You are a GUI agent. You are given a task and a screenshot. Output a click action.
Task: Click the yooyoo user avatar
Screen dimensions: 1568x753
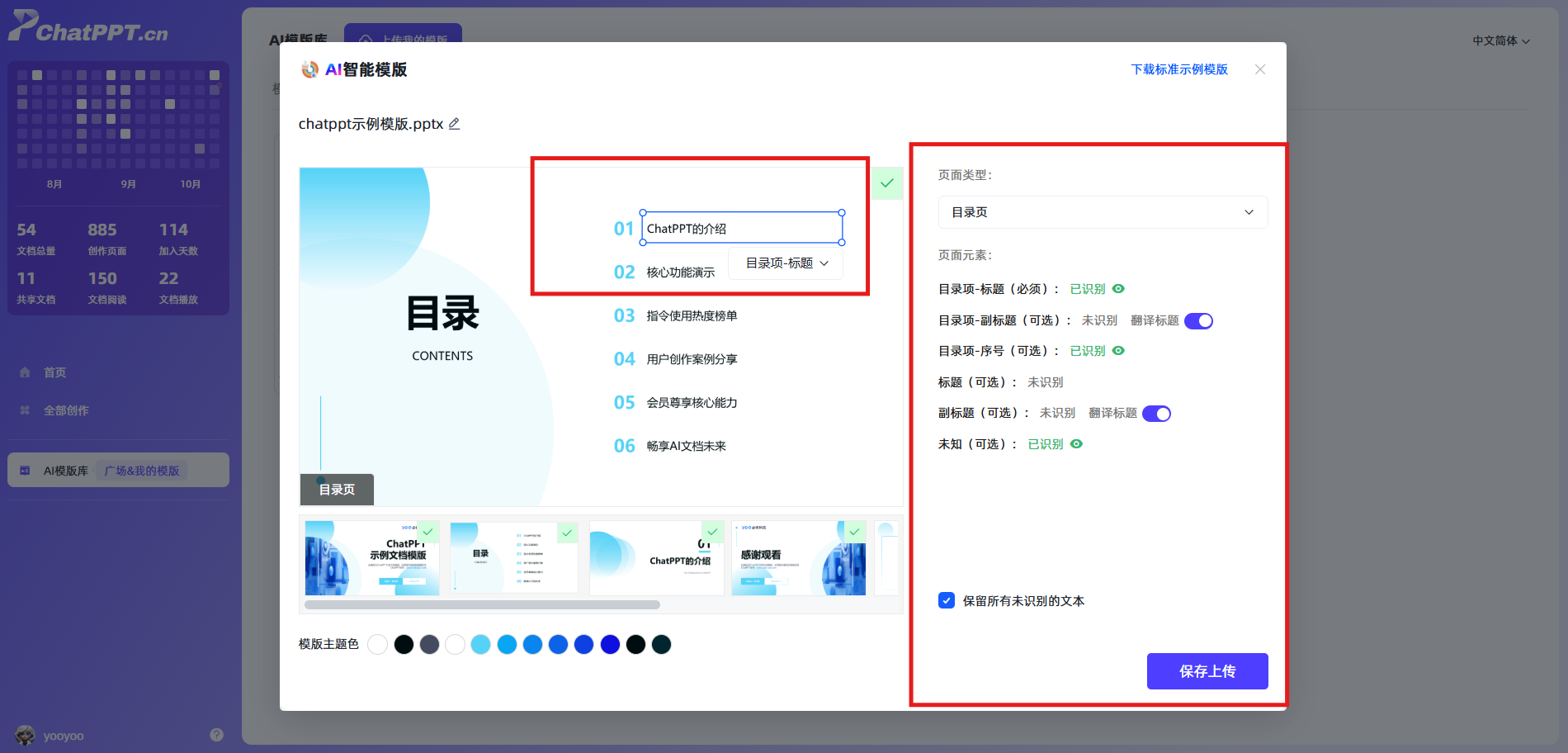point(26,735)
